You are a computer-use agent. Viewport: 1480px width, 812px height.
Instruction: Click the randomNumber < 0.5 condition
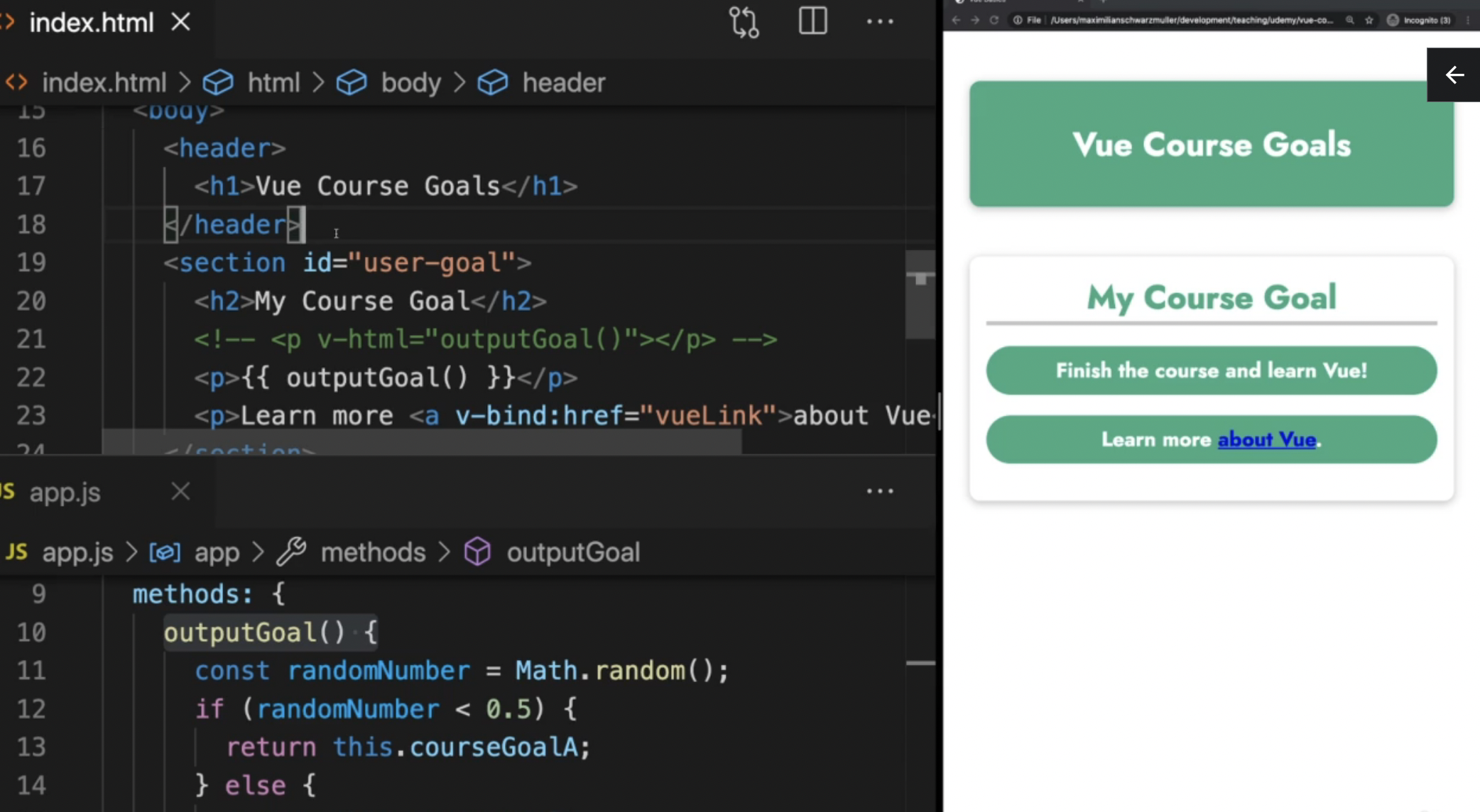pos(393,709)
